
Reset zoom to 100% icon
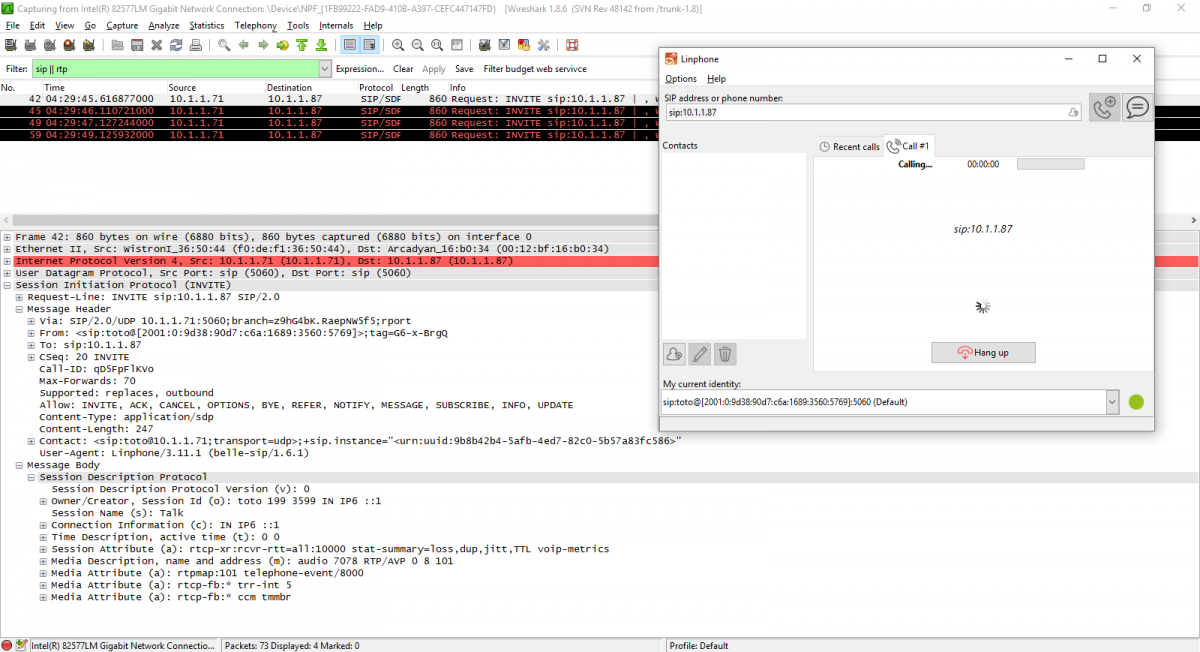(437, 45)
